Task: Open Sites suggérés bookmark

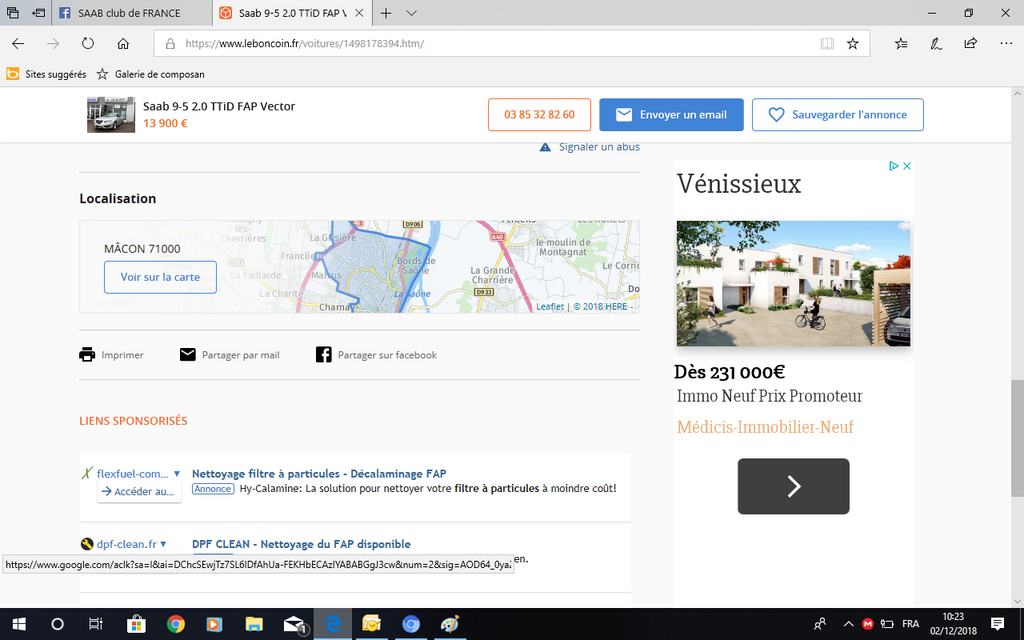Action: click(46, 74)
